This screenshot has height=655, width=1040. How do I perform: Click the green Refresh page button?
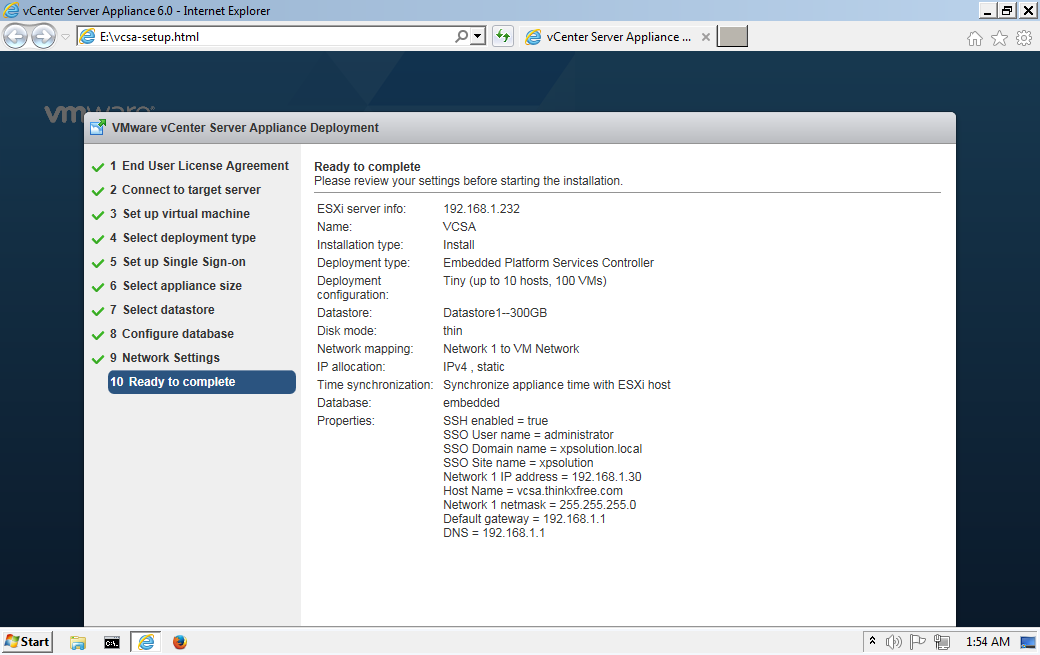(503, 36)
